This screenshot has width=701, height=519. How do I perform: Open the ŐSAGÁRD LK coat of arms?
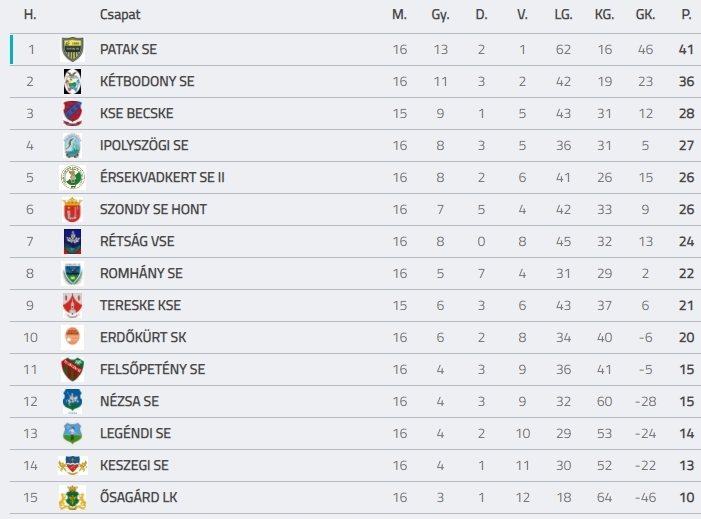tap(72, 498)
